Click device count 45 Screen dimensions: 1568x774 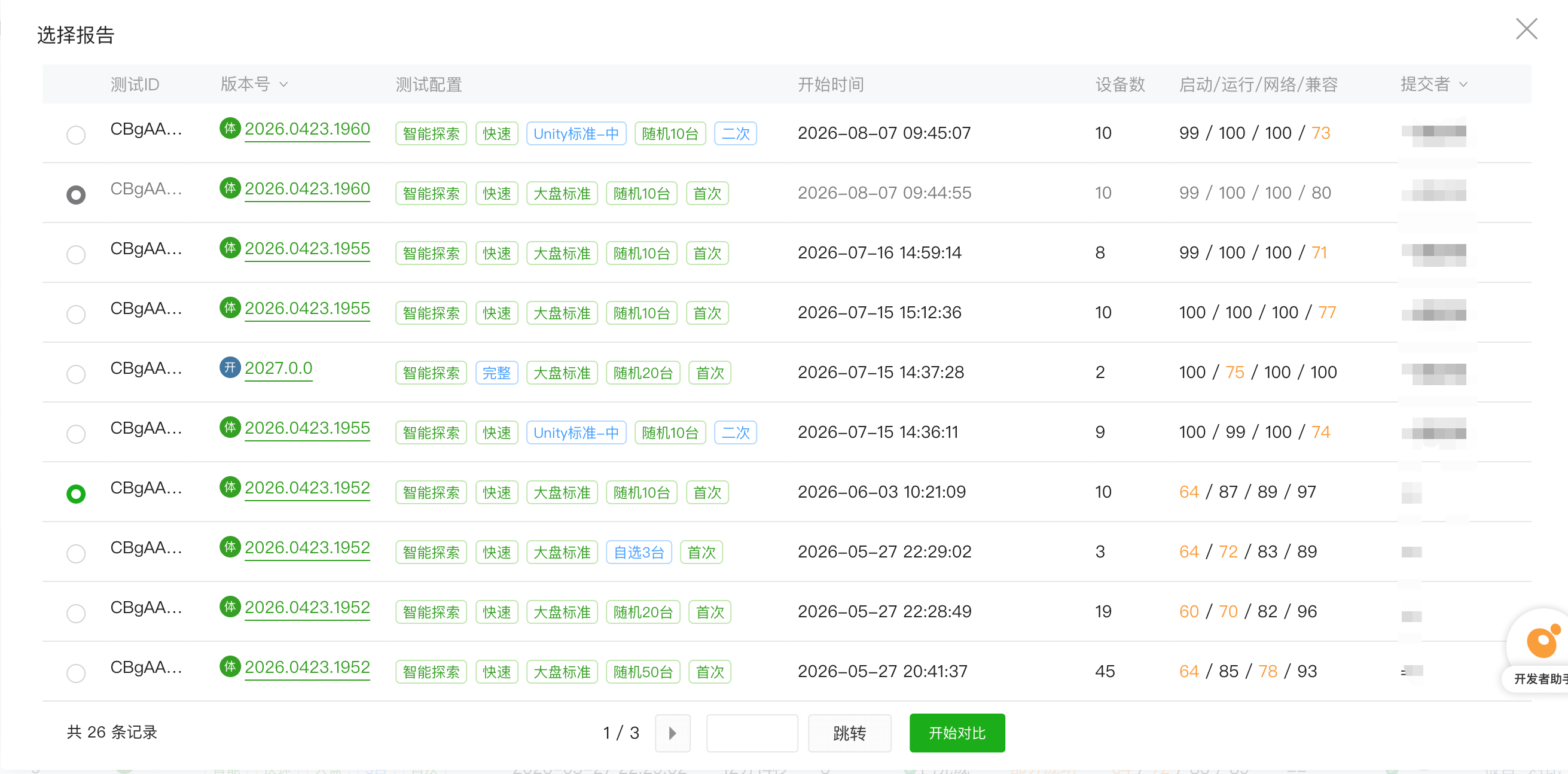(x=1105, y=671)
